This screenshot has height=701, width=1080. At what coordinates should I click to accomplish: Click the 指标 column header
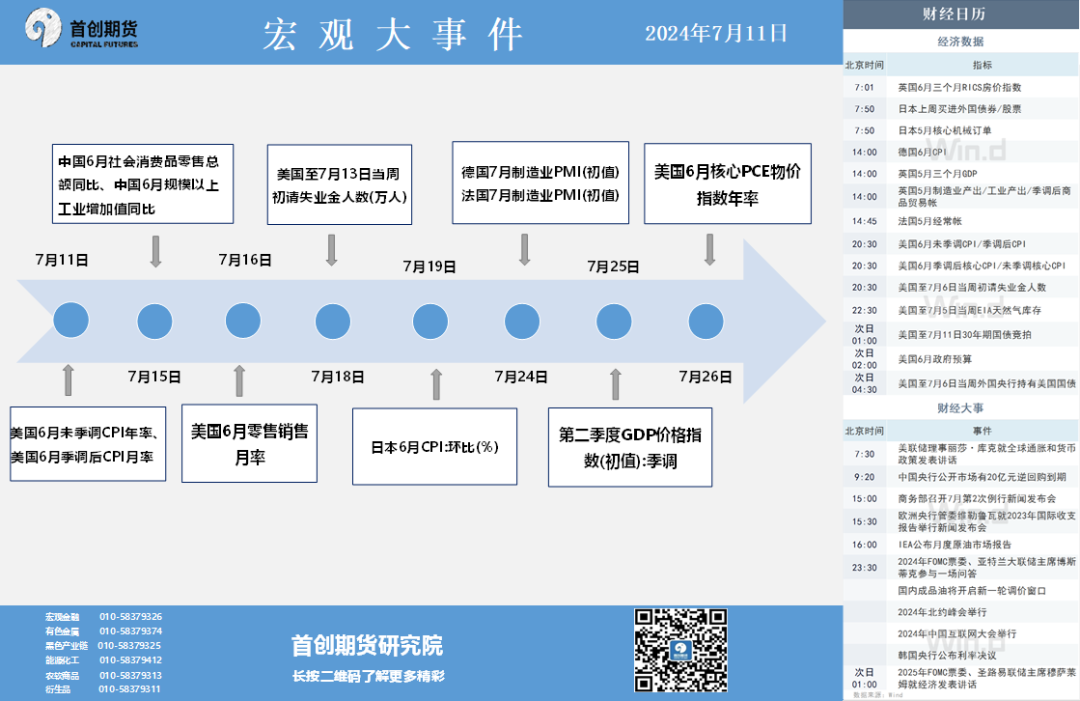point(982,65)
